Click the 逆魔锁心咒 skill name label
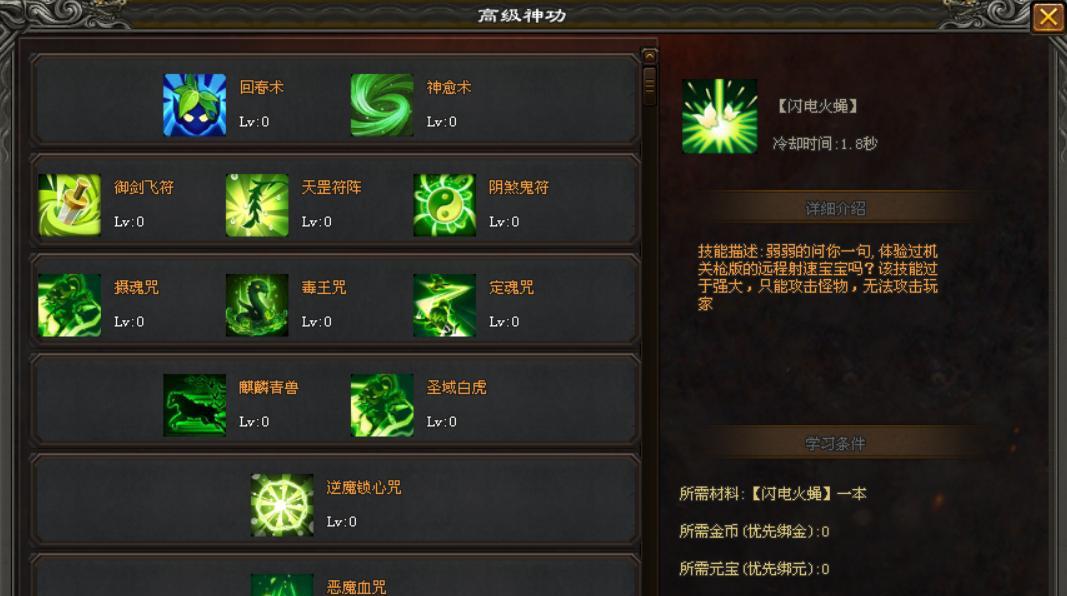This screenshot has width=1067, height=596. pos(363,487)
